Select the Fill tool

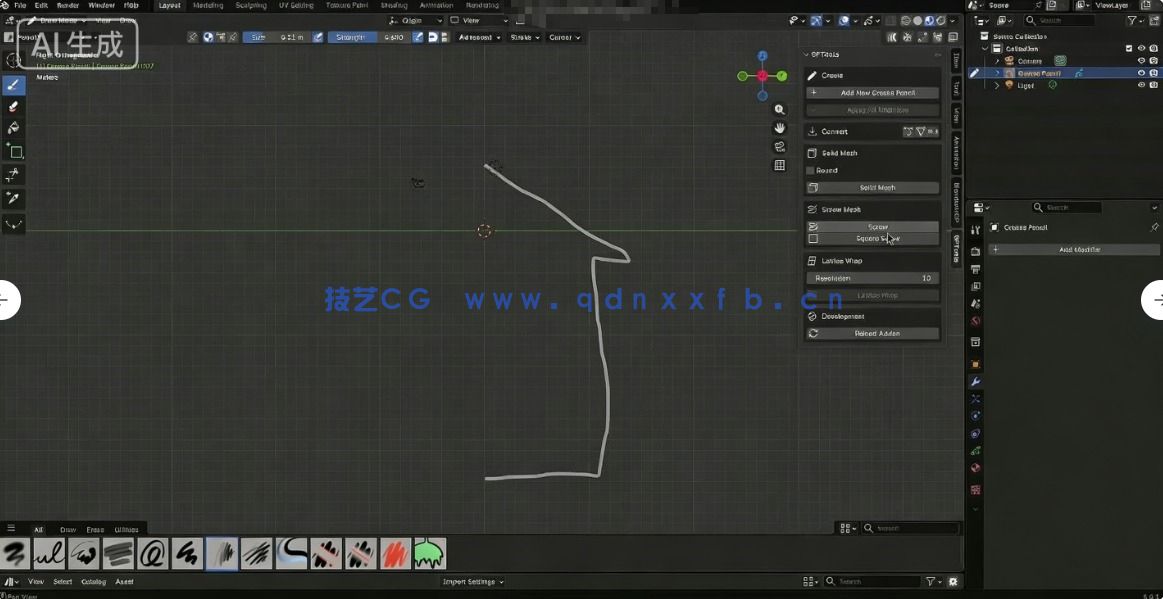pos(13,128)
